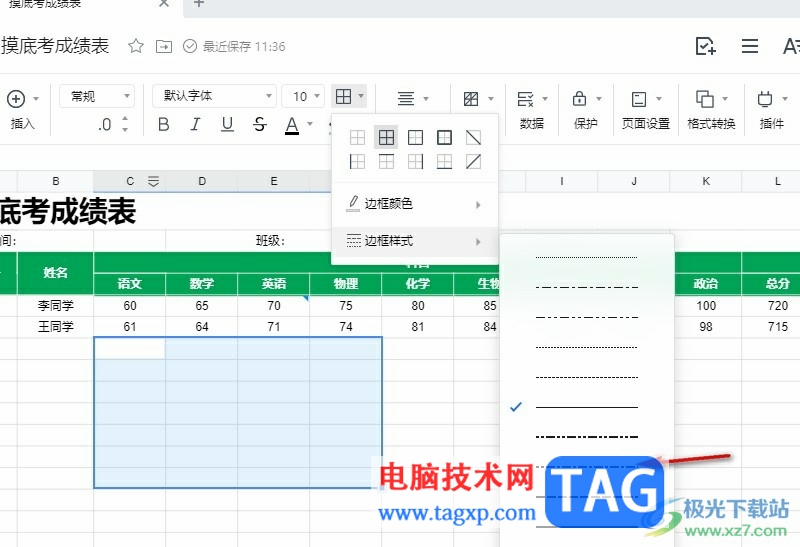Click the cell fill pattern icon

(x=471, y=98)
